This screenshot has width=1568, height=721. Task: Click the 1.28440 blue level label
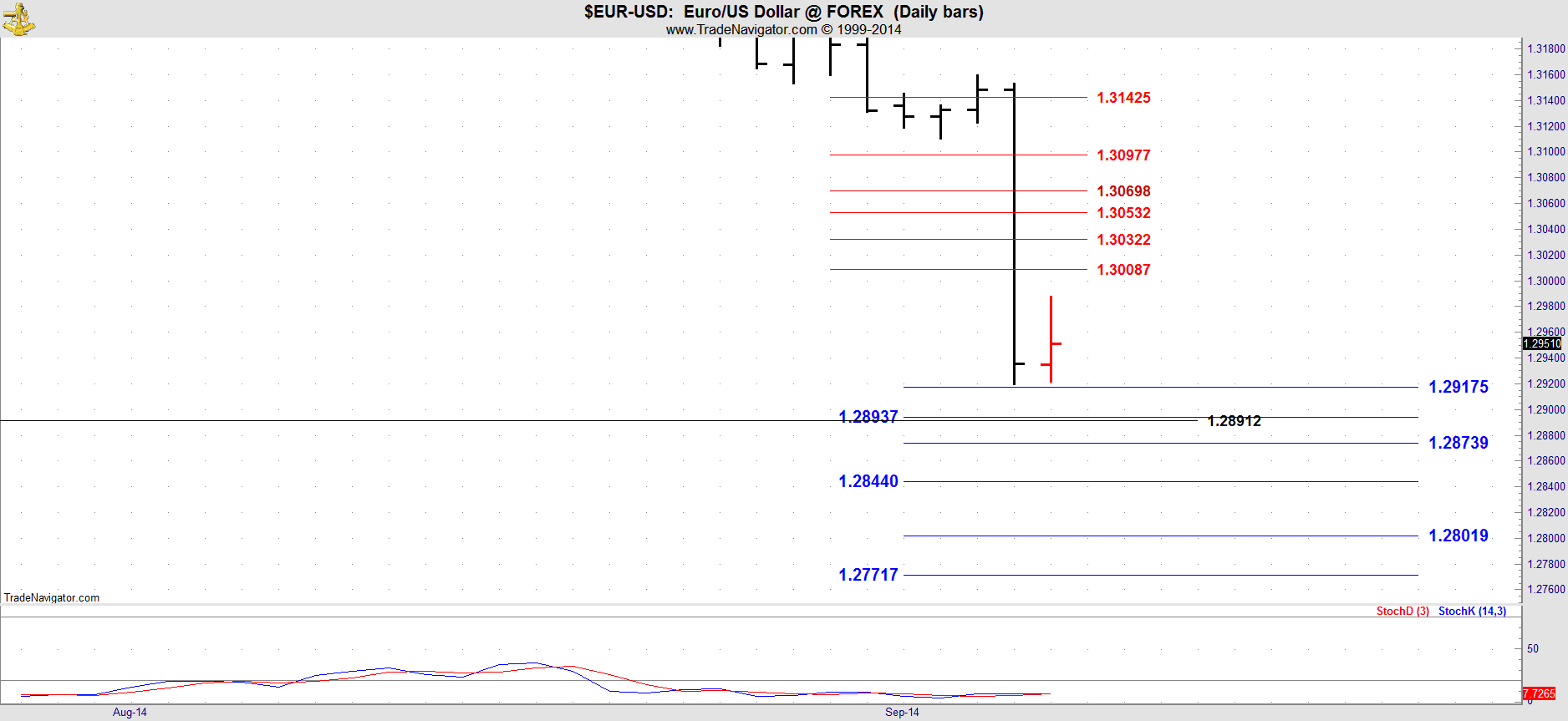(868, 481)
